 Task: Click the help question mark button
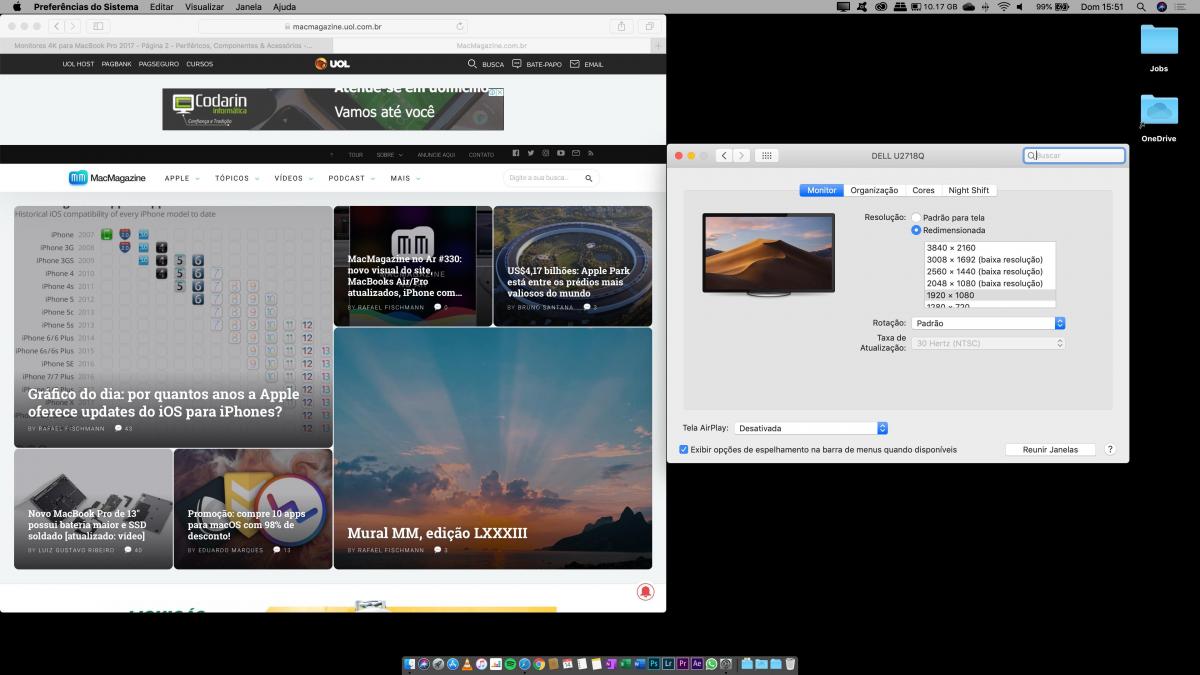pyautogui.click(x=1110, y=450)
